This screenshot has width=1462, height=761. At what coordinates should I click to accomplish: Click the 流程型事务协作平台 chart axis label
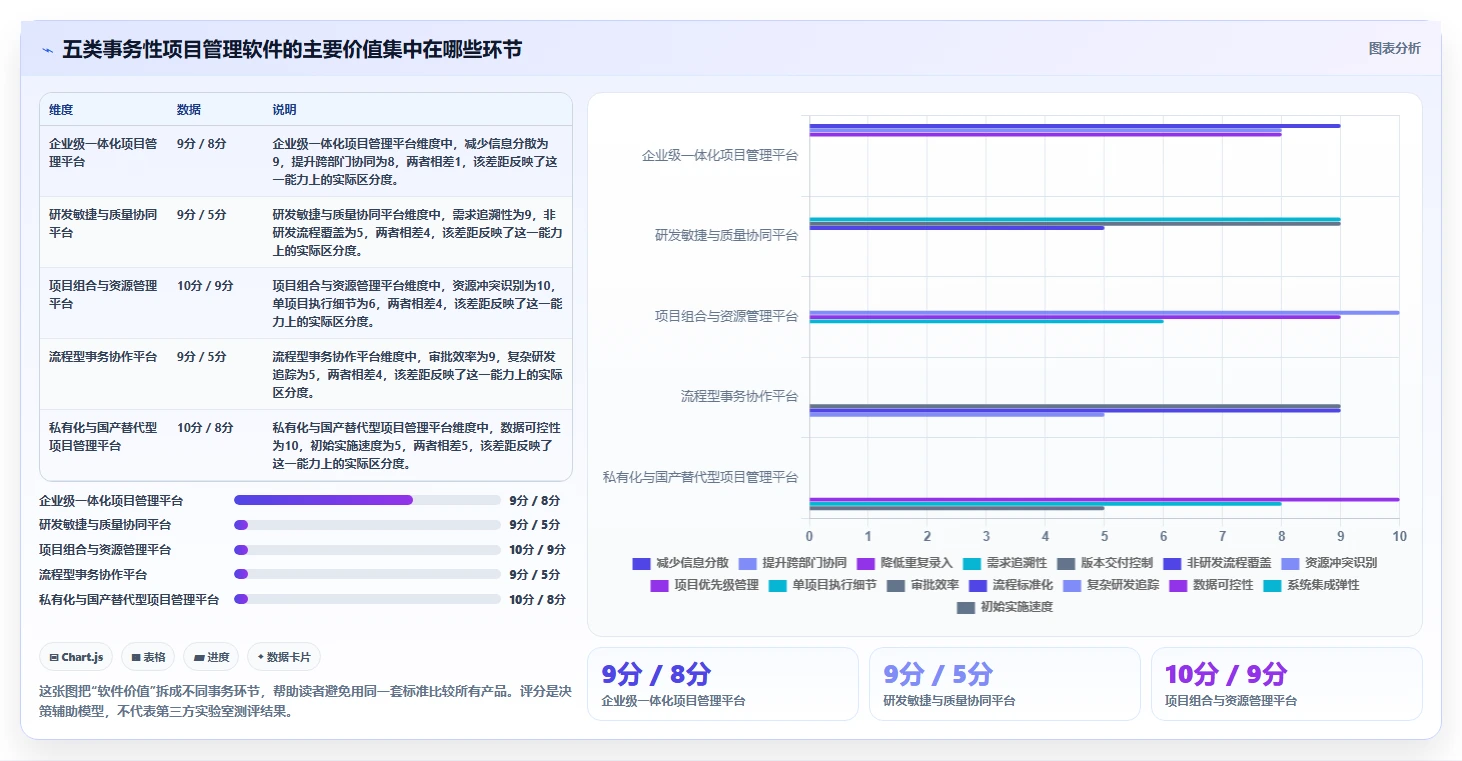739,397
